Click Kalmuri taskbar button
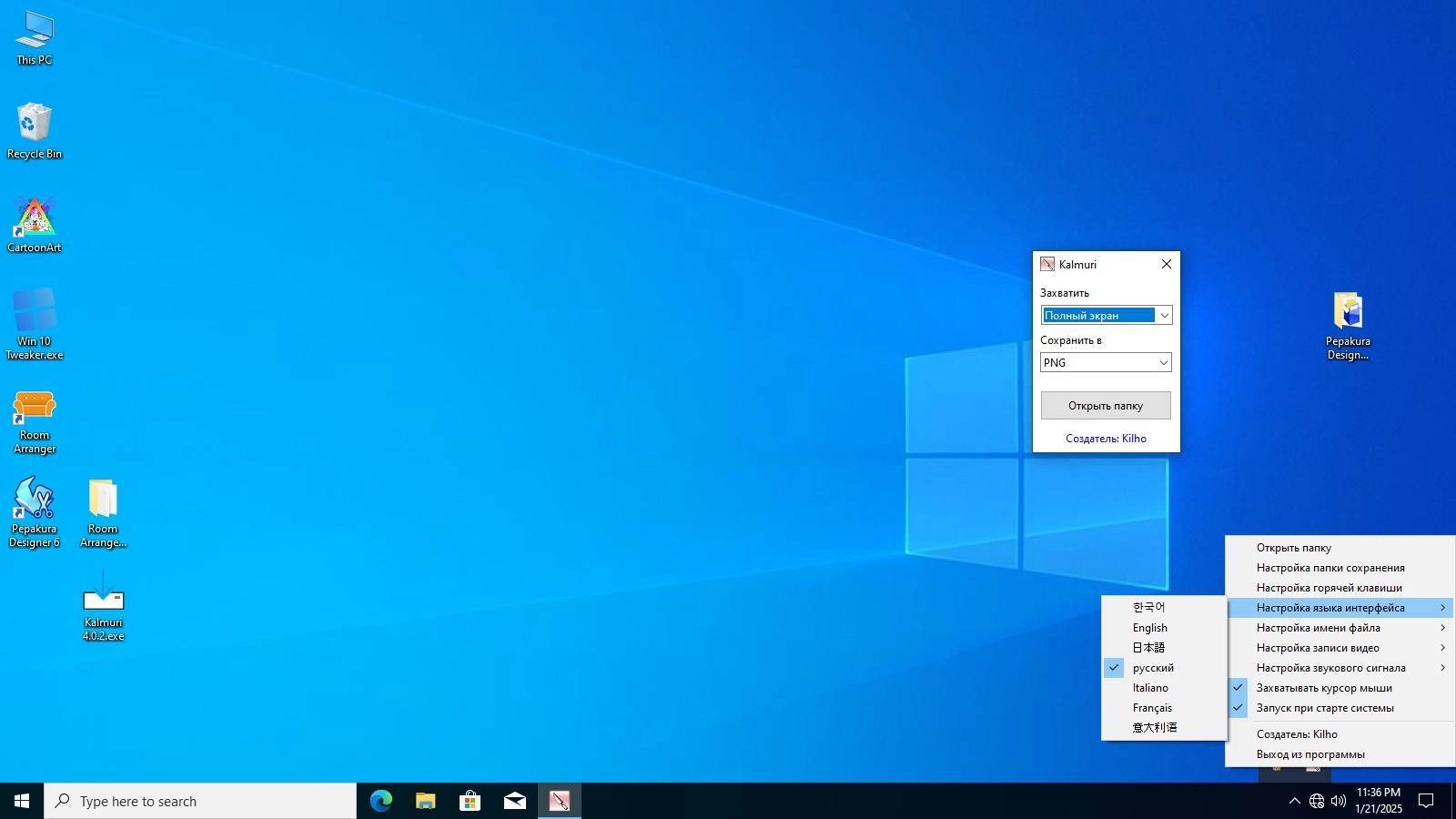 click(559, 801)
